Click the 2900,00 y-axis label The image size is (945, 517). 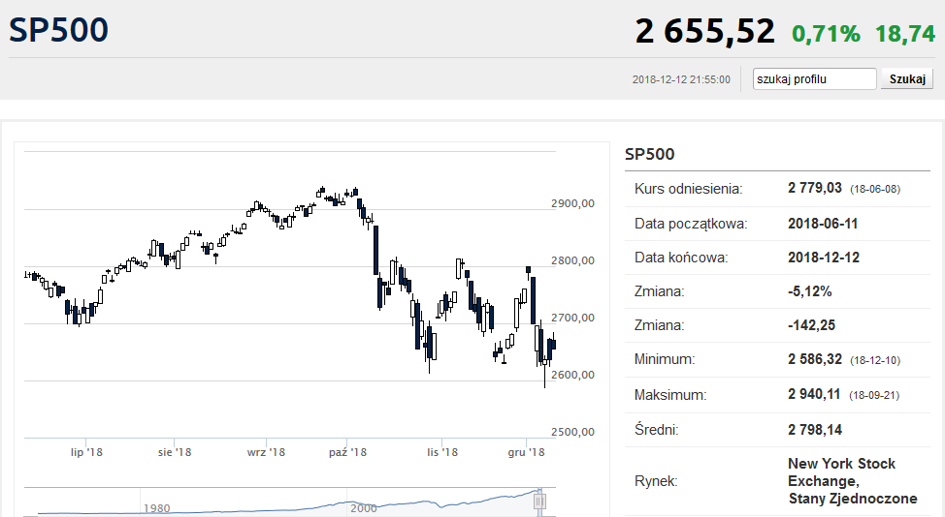573,204
